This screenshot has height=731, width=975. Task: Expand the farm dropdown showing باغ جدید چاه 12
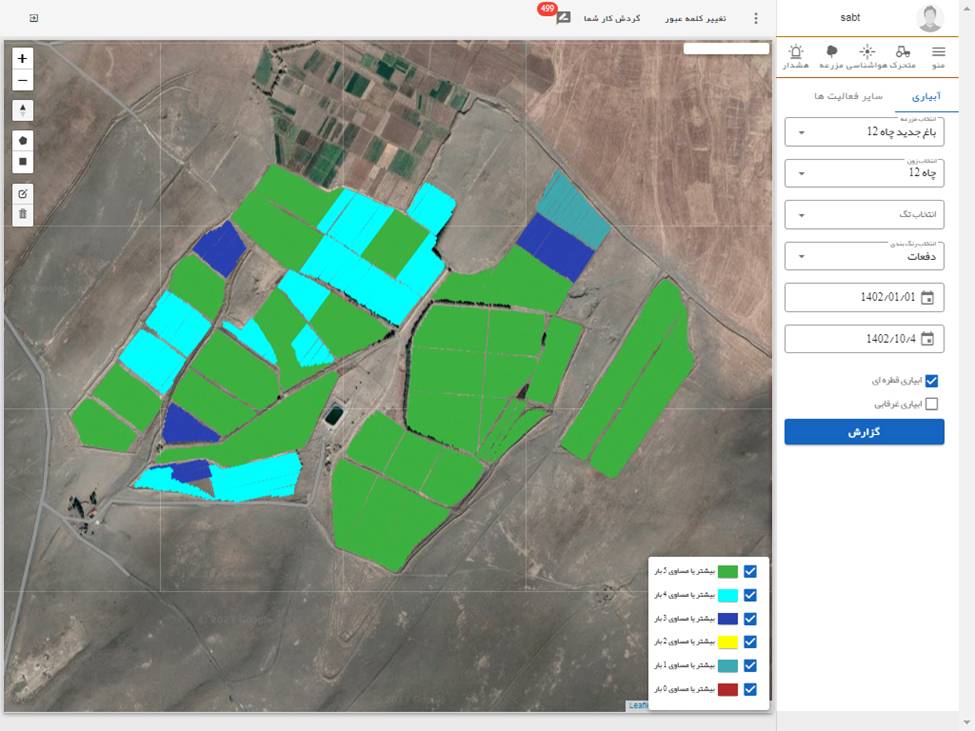pos(864,131)
